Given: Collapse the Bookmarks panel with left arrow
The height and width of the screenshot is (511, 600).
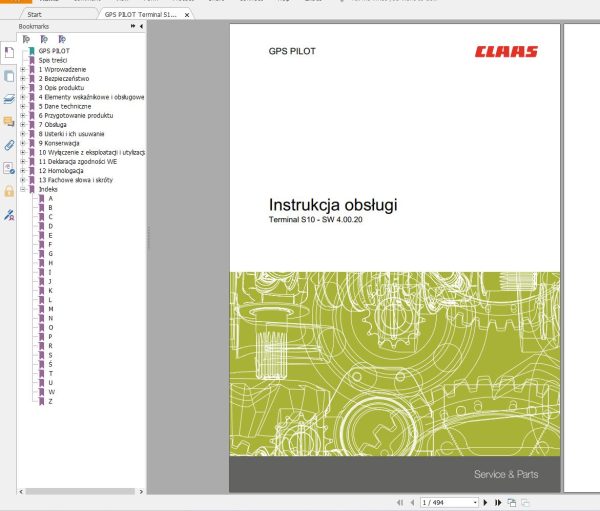Looking at the screenshot, I should (x=141, y=26).
